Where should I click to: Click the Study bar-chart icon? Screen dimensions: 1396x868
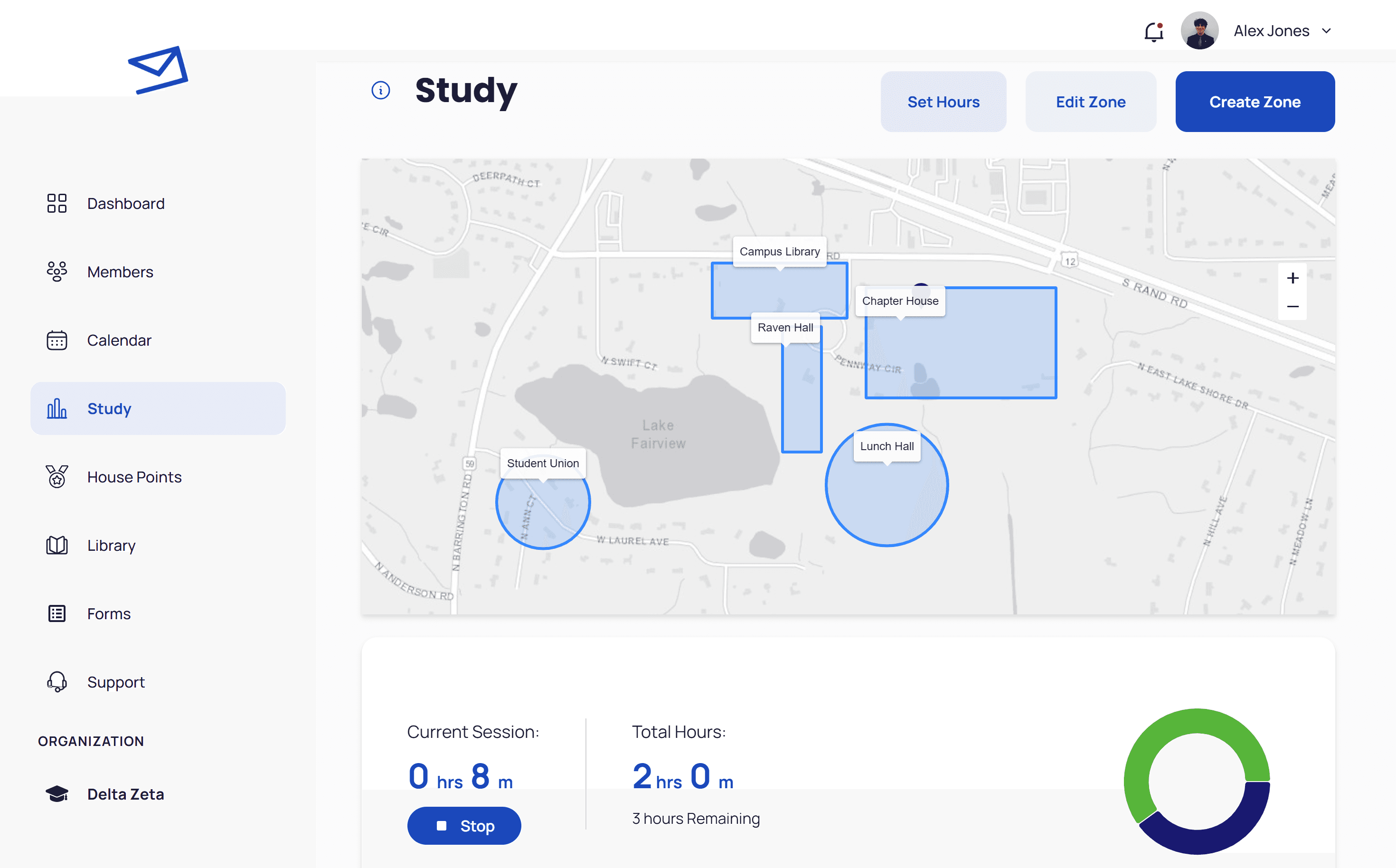click(56, 408)
